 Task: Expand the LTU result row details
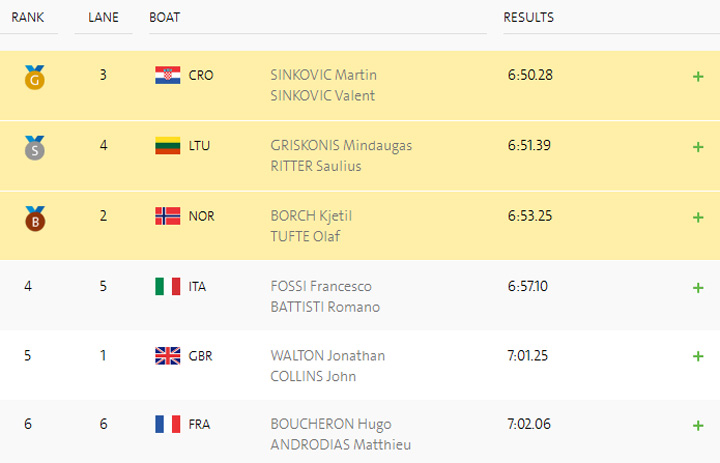point(698,146)
